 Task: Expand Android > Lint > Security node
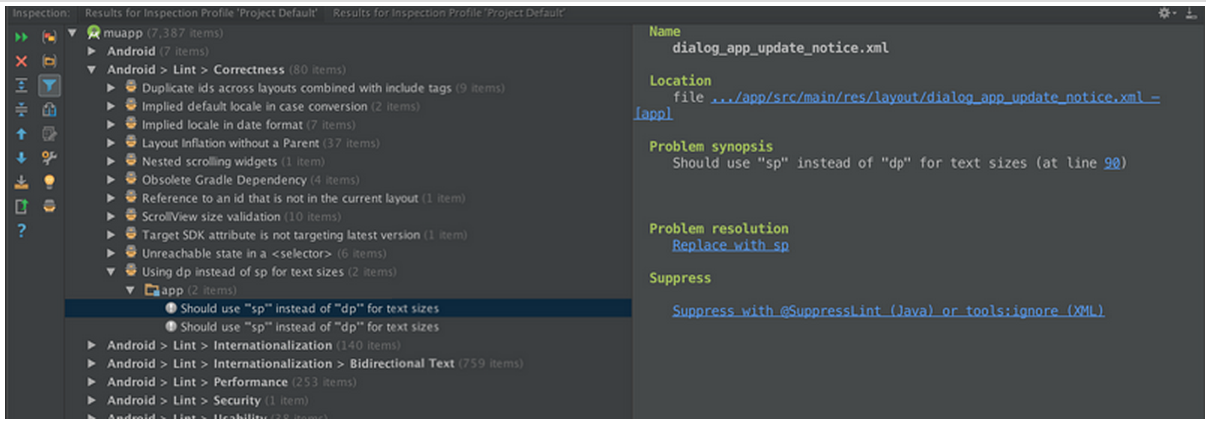tap(92, 400)
